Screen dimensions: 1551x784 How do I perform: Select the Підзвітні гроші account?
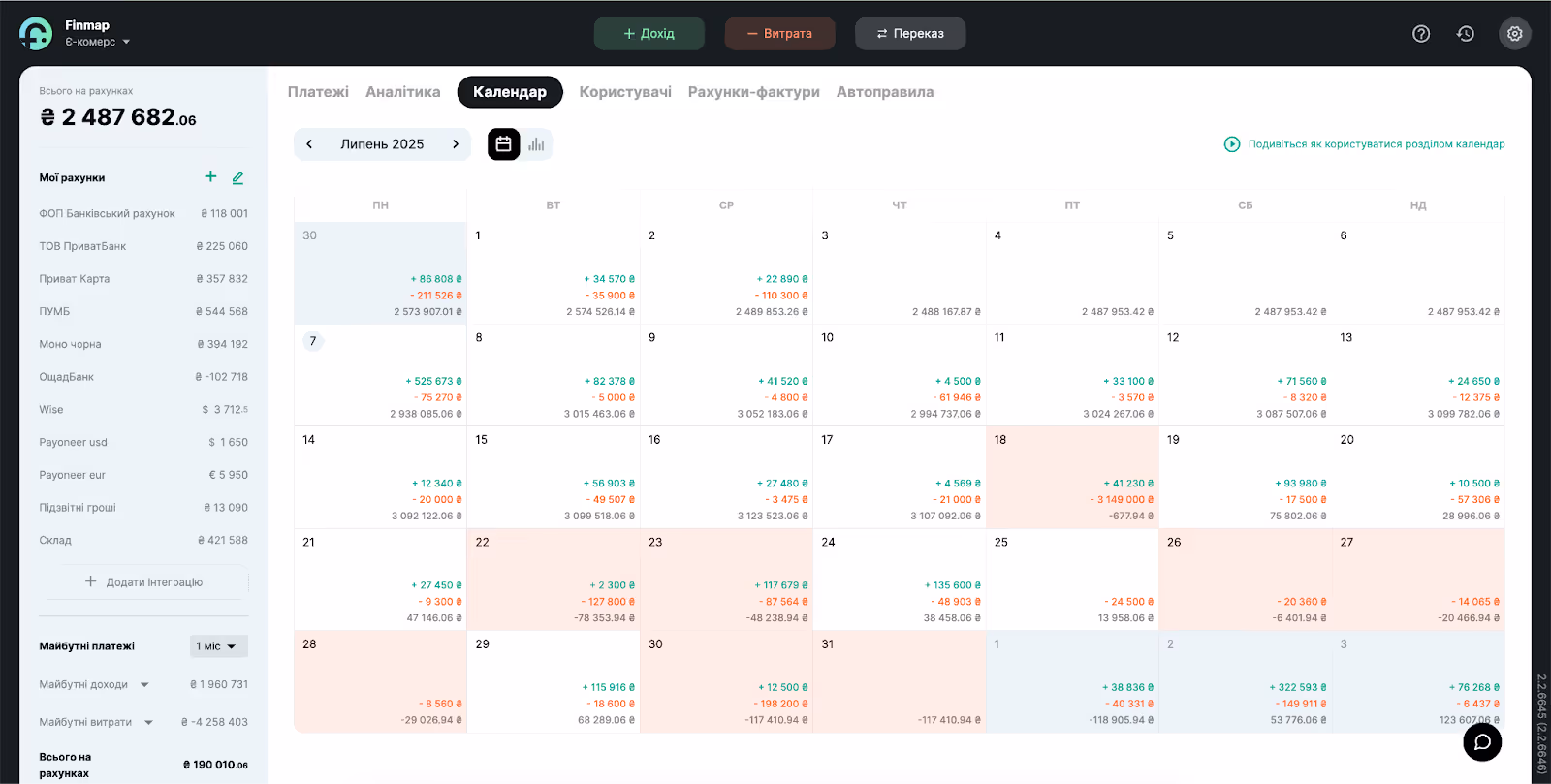click(x=143, y=508)
